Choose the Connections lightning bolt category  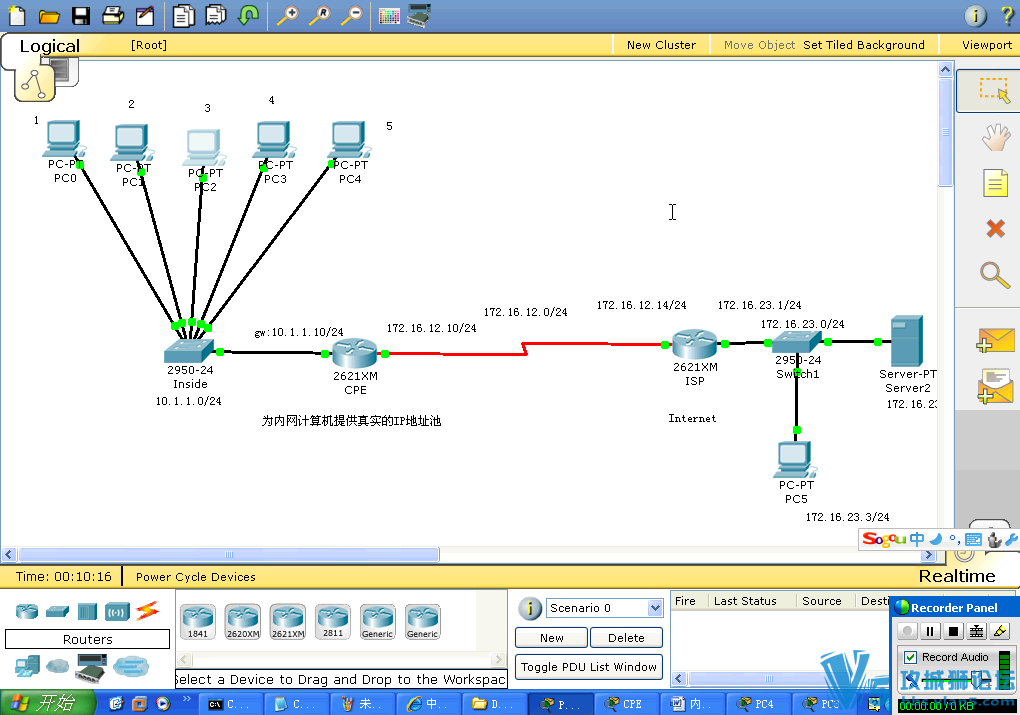pyautogui.click(x=147, y=610)
